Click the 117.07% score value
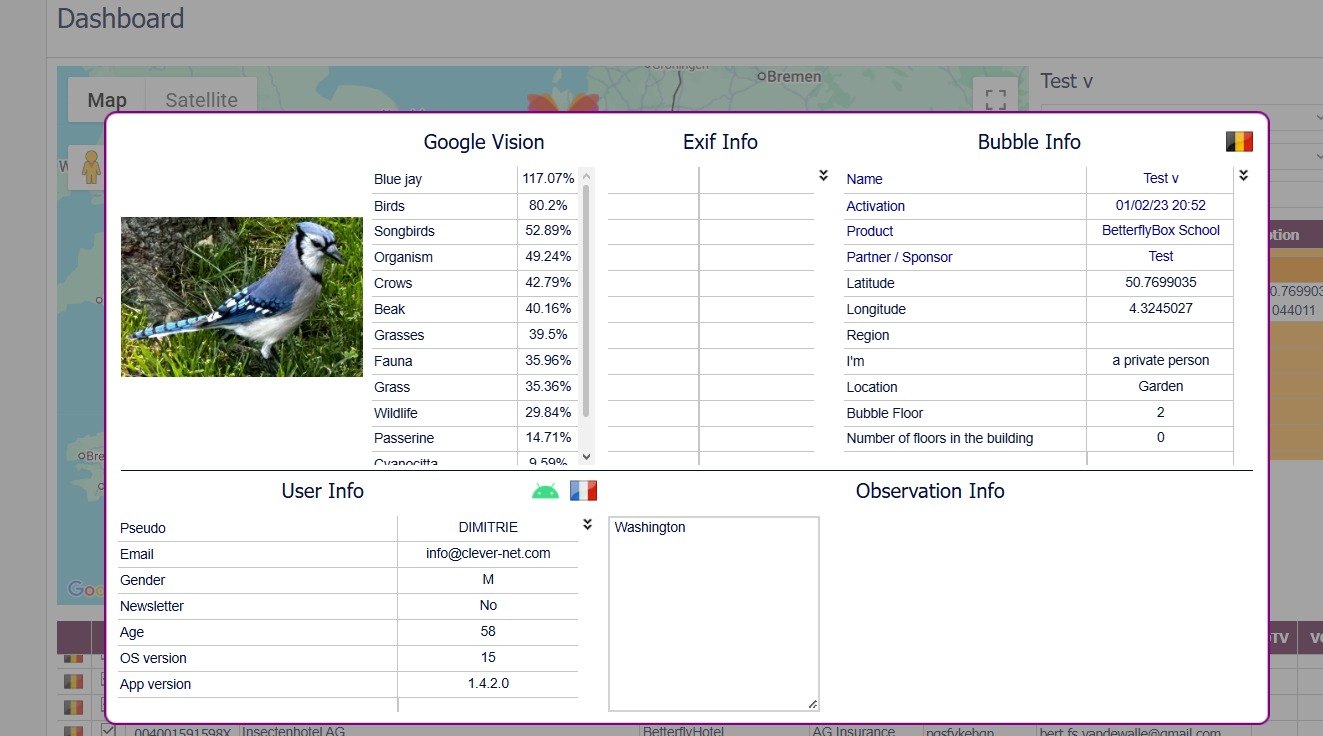The height and width of the screenshot is (736, 1323). coord(548,178)
